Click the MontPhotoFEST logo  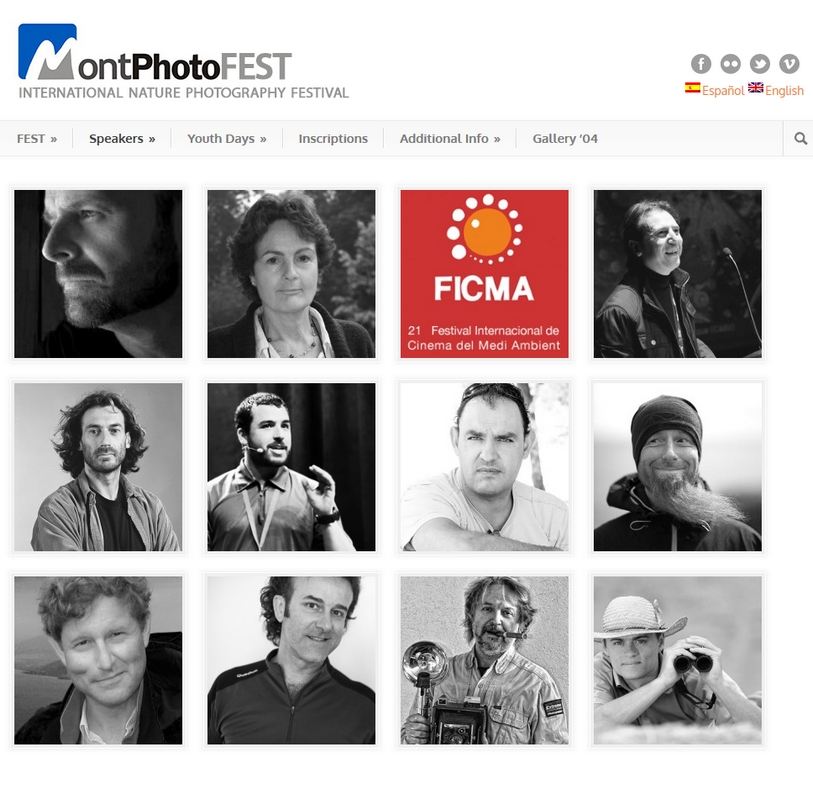tap(184, 61)
